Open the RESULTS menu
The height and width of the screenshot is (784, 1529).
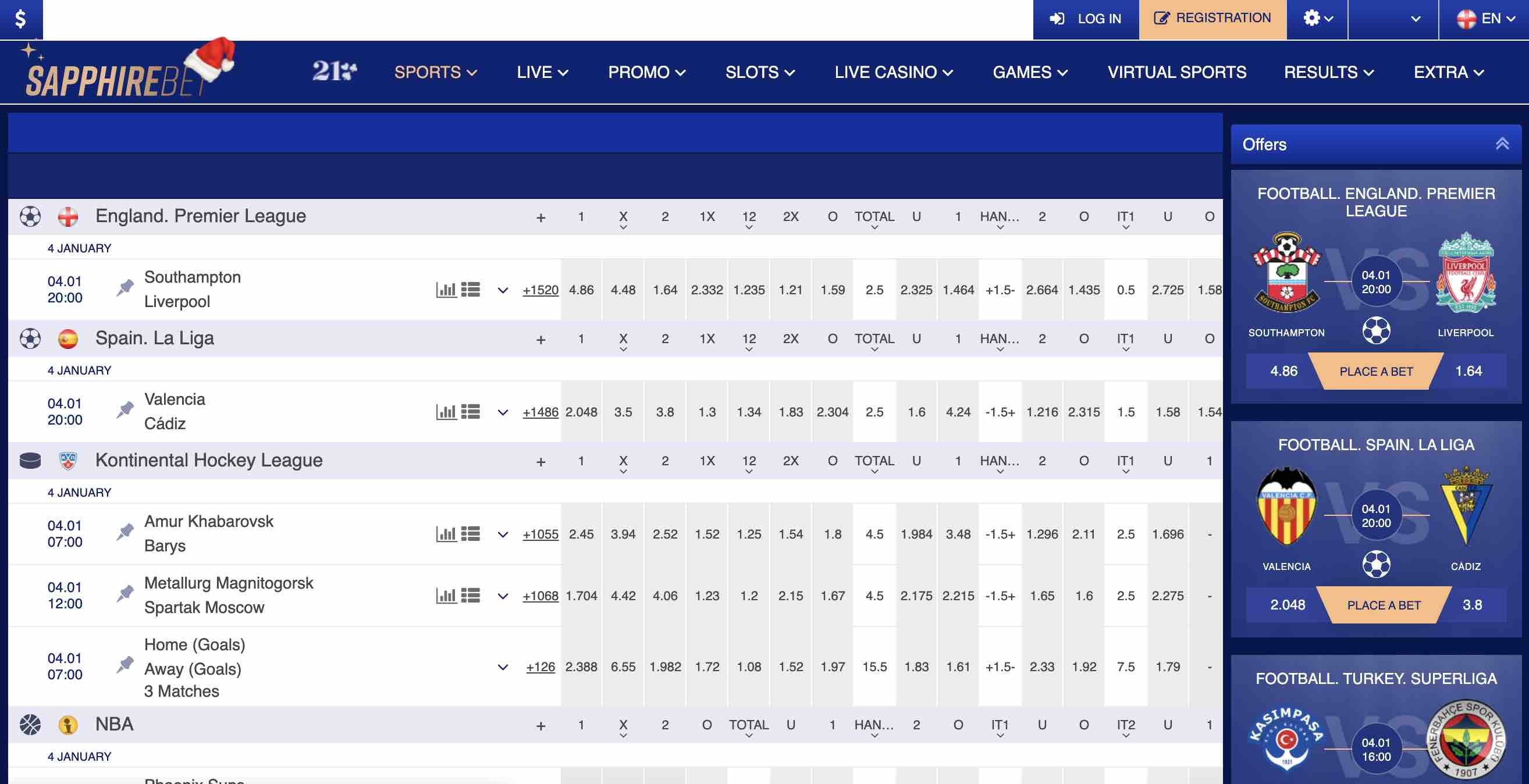(1328, 72)
